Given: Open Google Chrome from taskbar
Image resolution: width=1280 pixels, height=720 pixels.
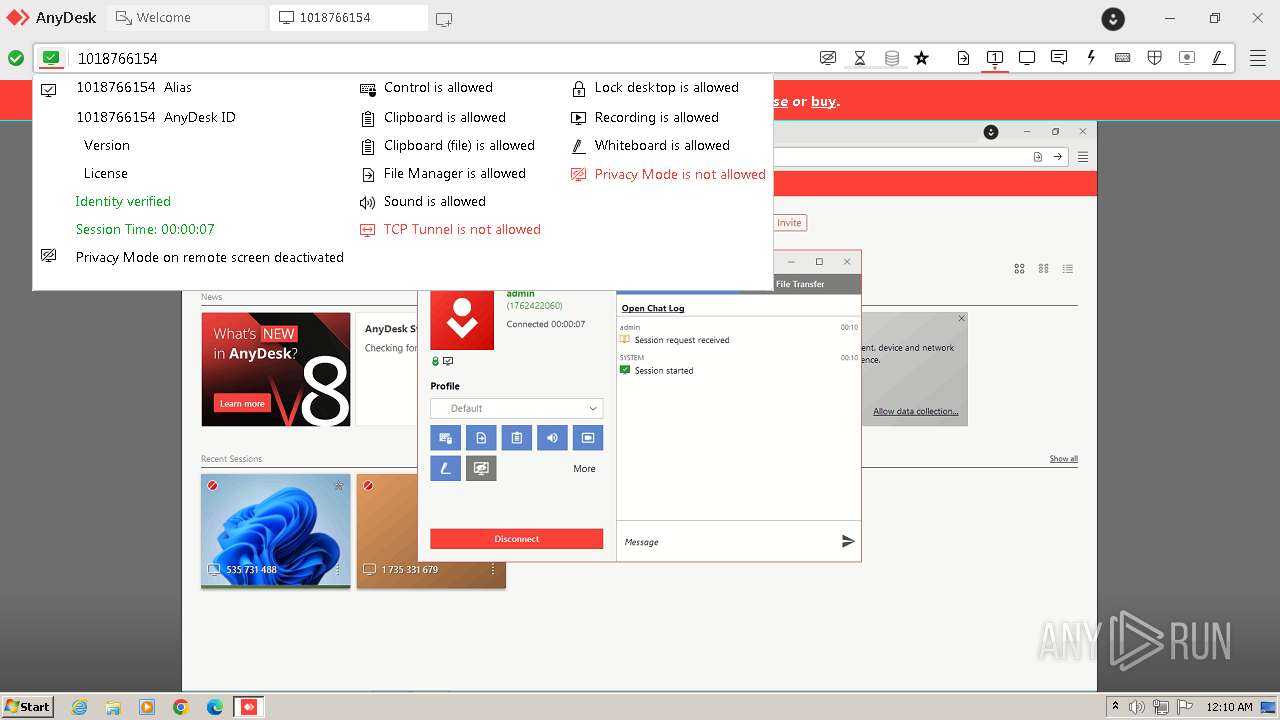Looking at the screenshot, I should (x=180, y=707).
